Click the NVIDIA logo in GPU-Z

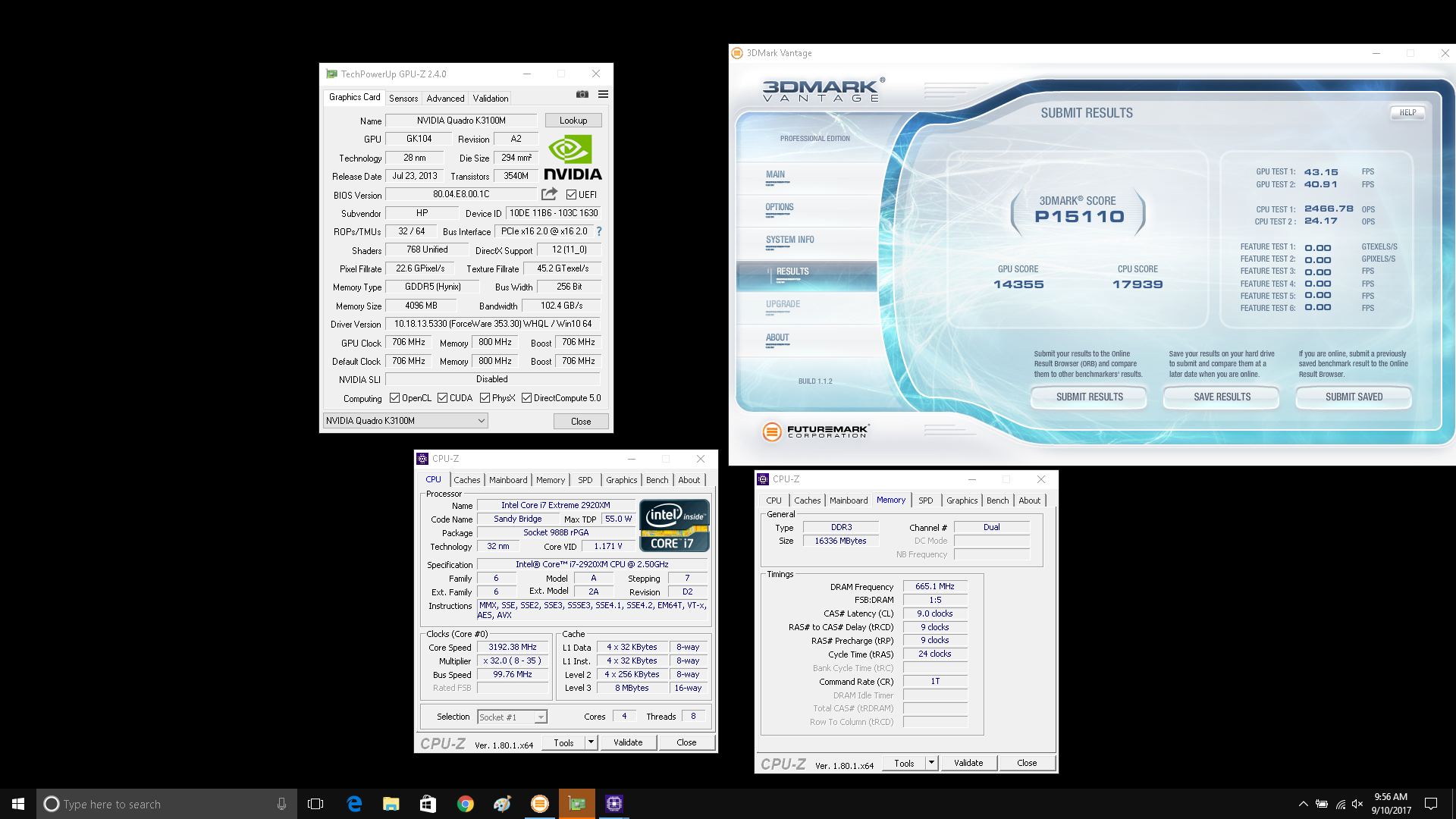[x=573, y=158]
